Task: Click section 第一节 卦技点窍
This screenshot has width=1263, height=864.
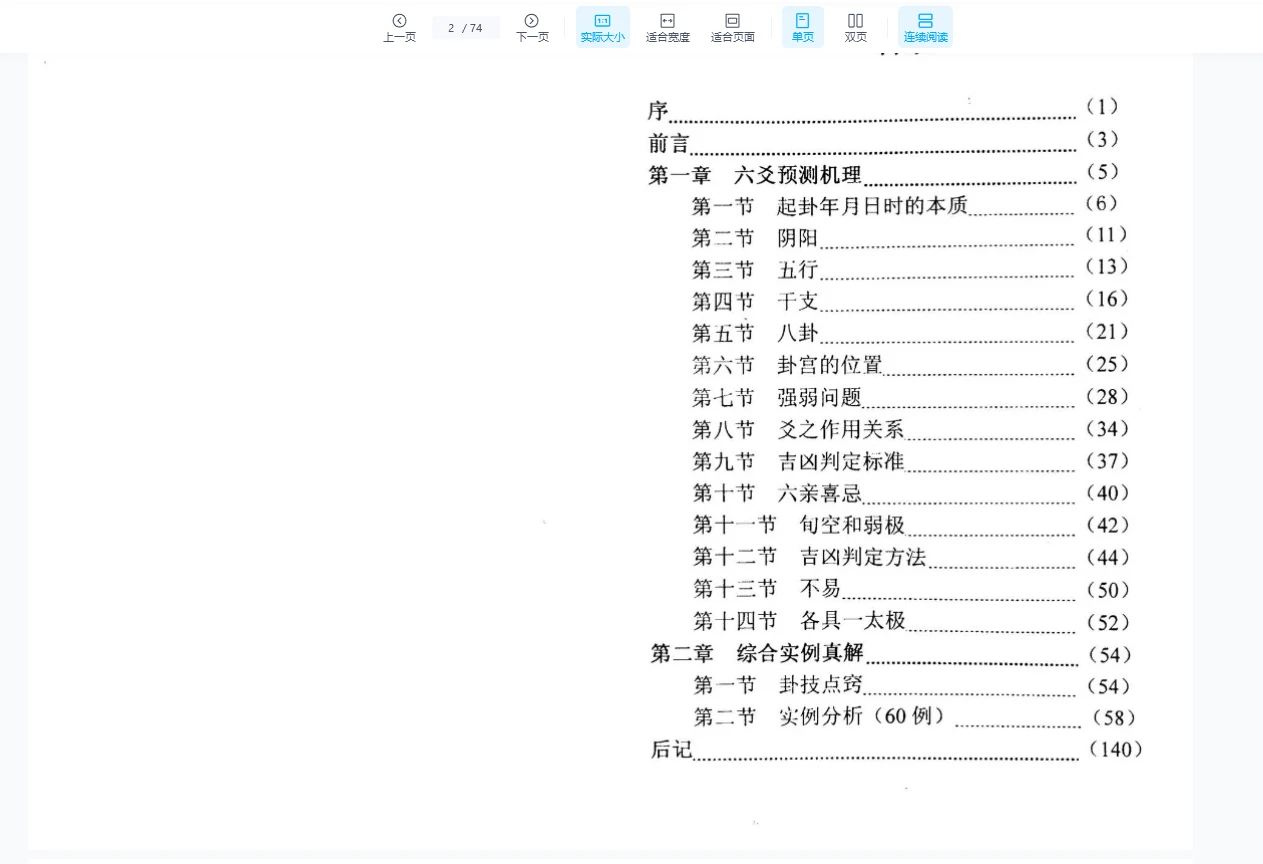Action: point(778,685)
